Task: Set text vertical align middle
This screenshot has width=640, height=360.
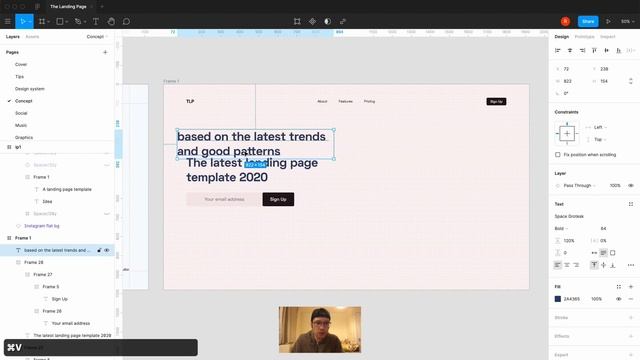Action: tap(604, 265)
